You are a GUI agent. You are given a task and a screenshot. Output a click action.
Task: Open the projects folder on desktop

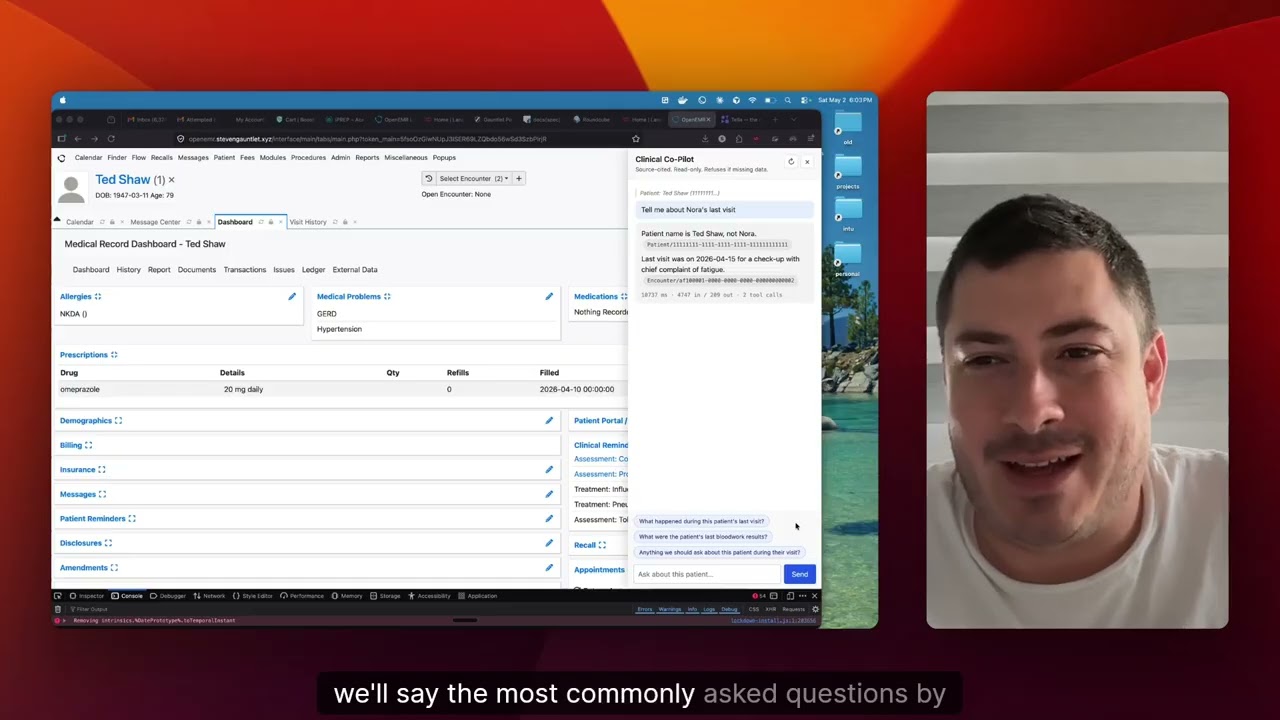[x=848, y=171]
